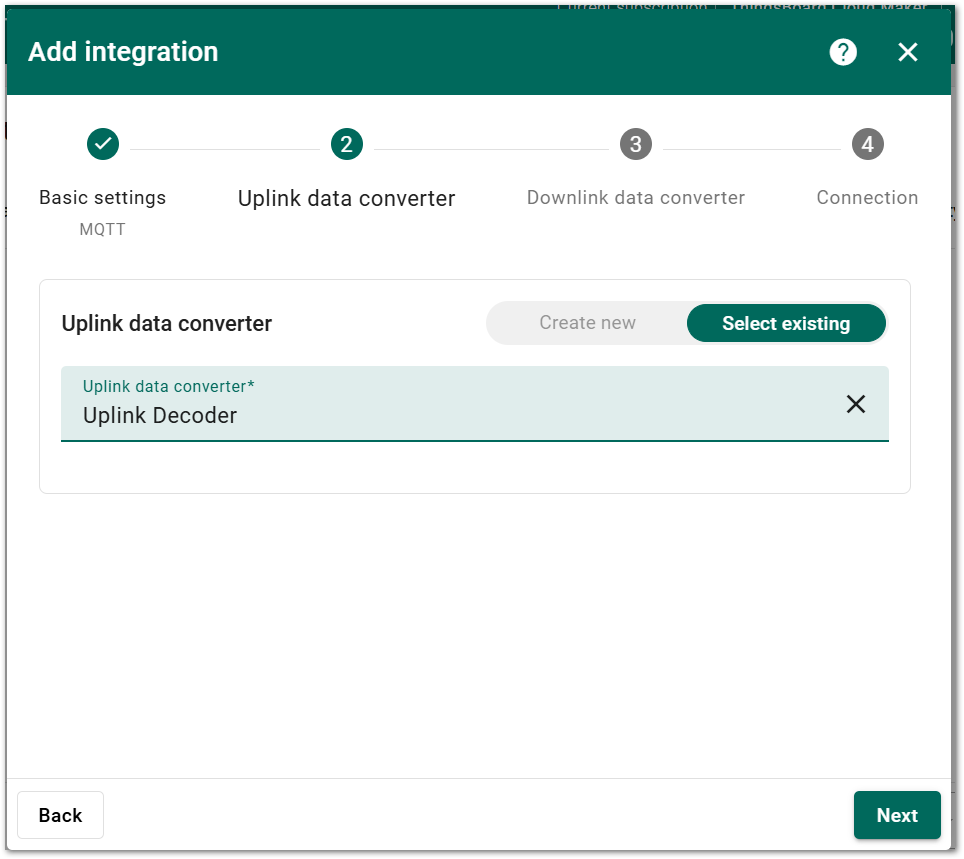
Task: Close the Add integration dialog
Action: [x=908, y=52]
